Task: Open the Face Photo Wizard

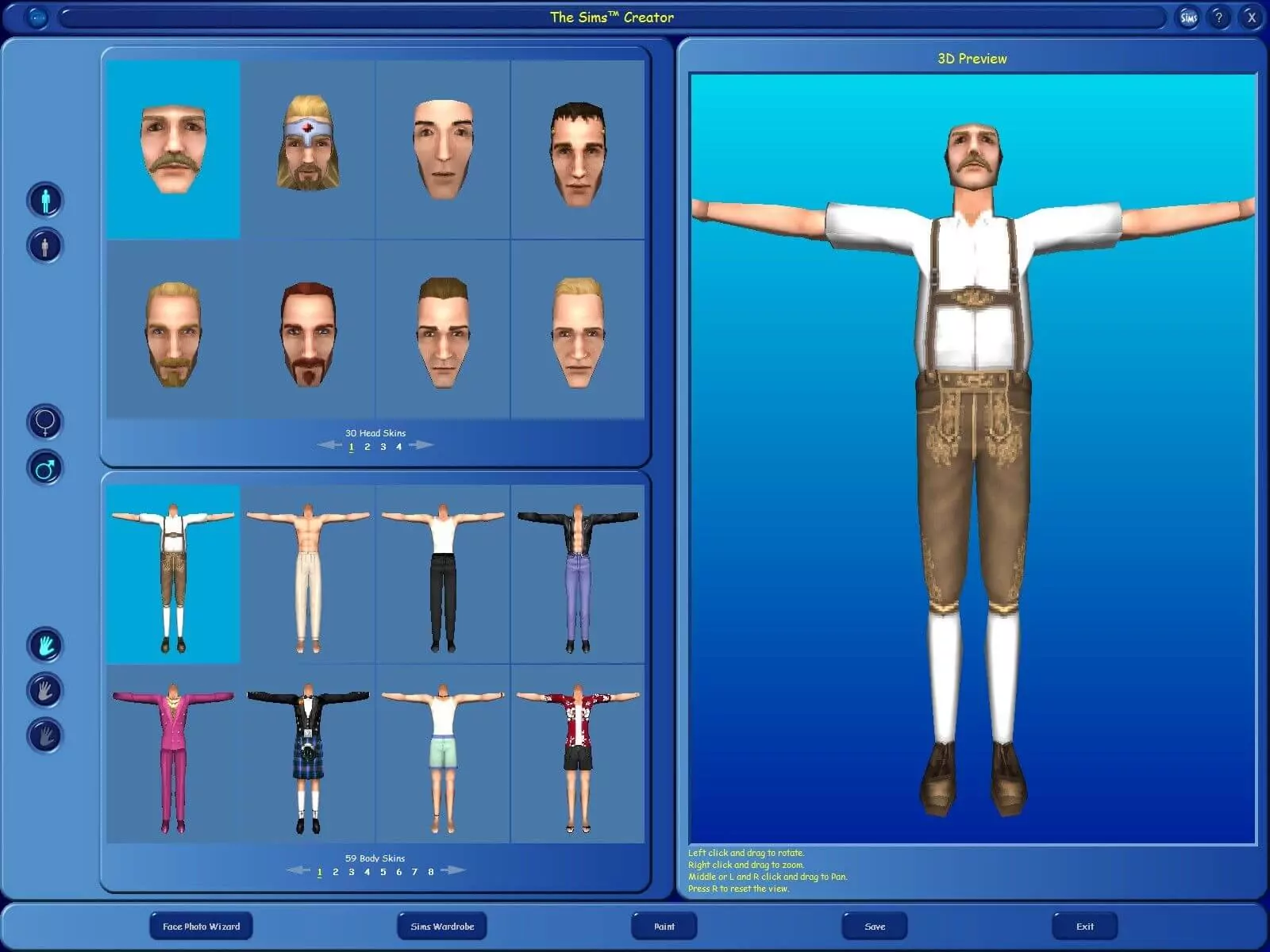Action: (x=201, y=926)
